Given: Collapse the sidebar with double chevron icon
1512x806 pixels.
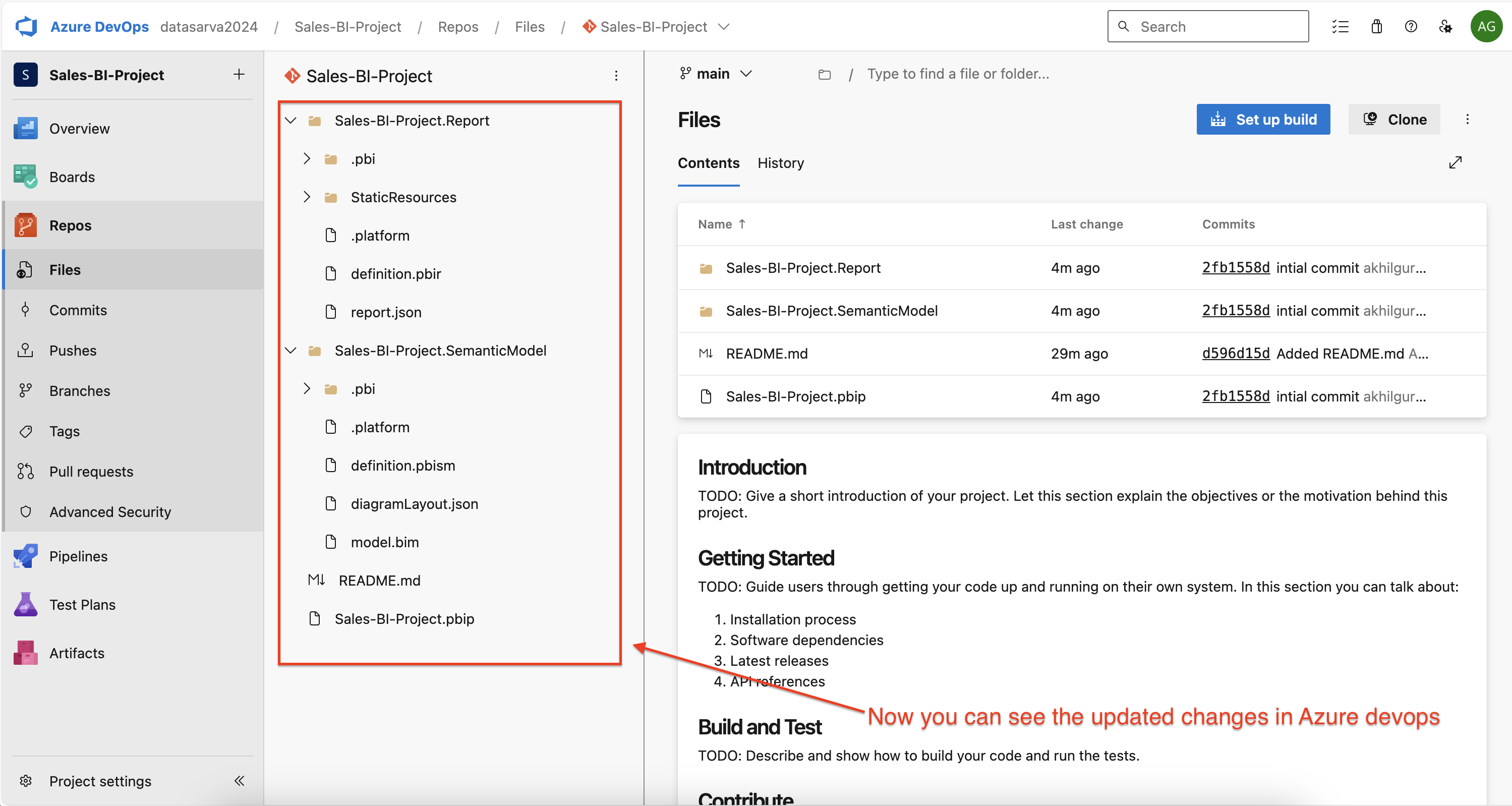Looking at the screenshot, I should [239, 781].
